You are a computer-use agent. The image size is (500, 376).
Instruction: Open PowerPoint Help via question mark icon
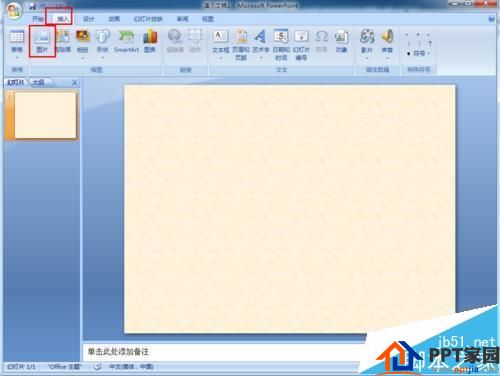pos(492,19)
